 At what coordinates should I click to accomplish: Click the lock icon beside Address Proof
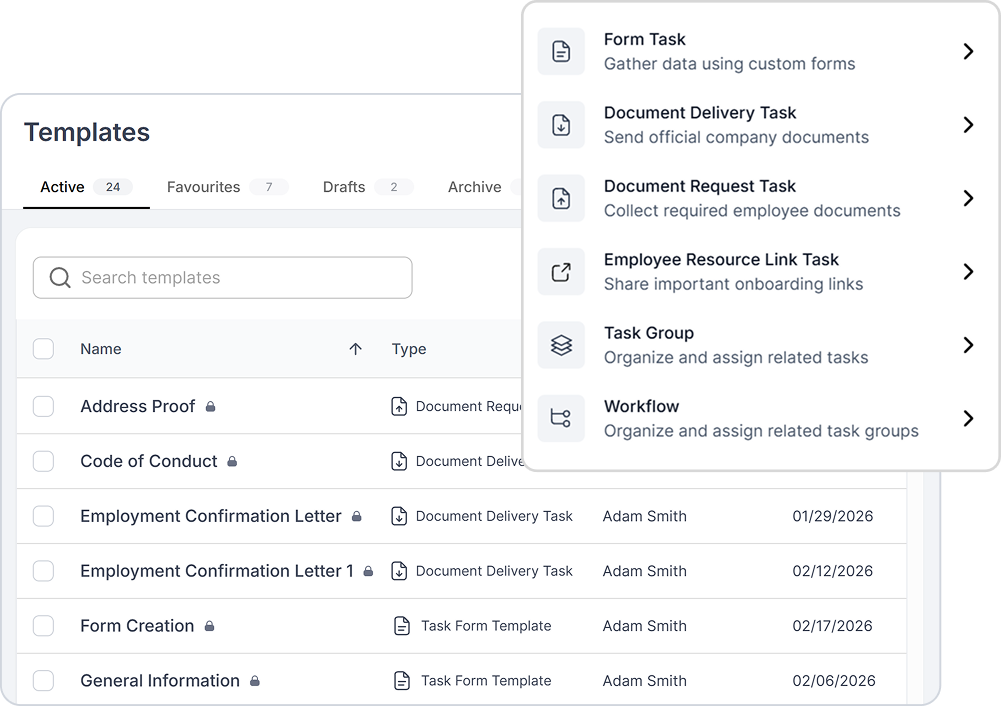211,407
